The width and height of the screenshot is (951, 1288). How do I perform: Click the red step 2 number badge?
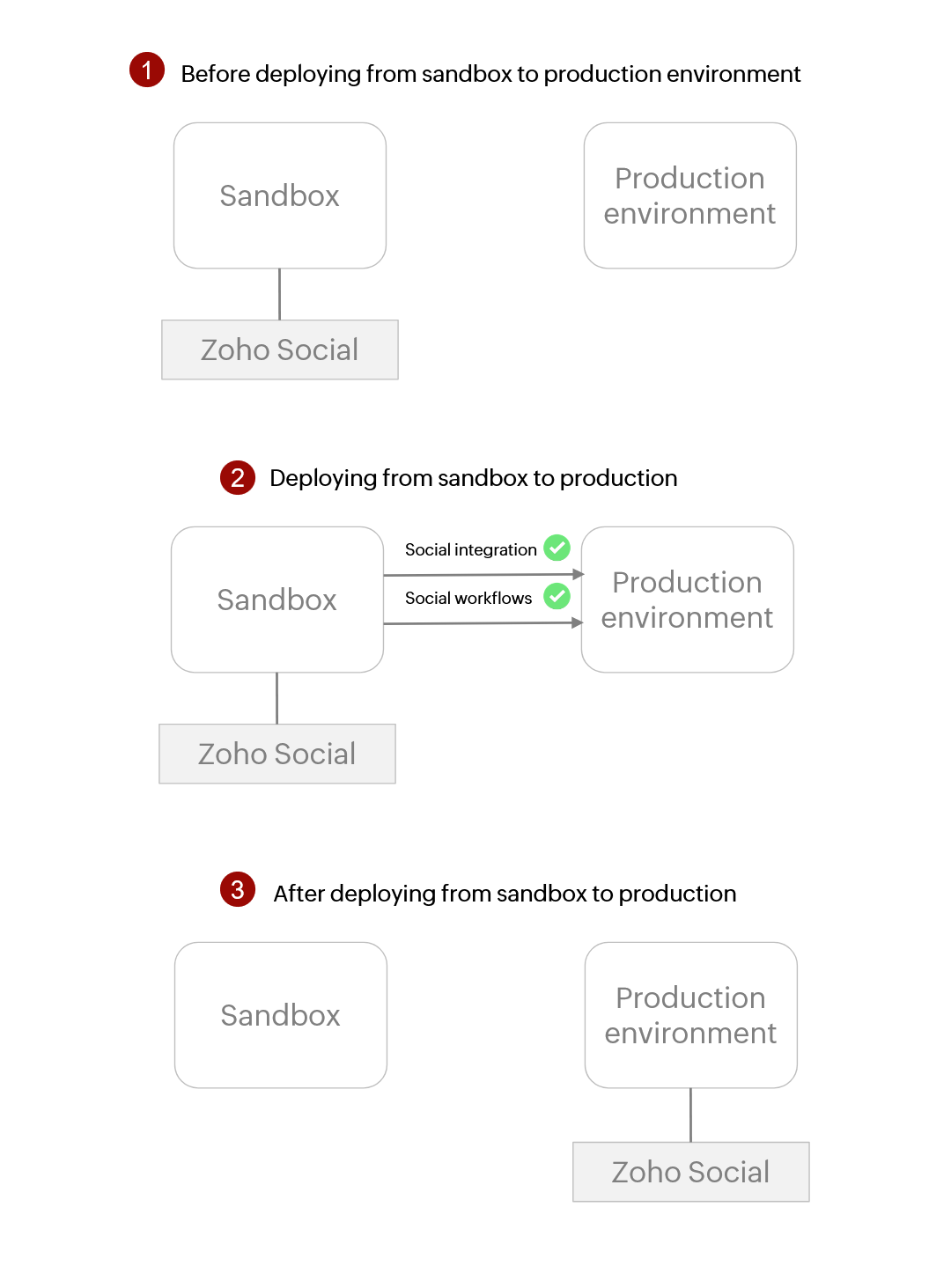(x=238, y=478)
